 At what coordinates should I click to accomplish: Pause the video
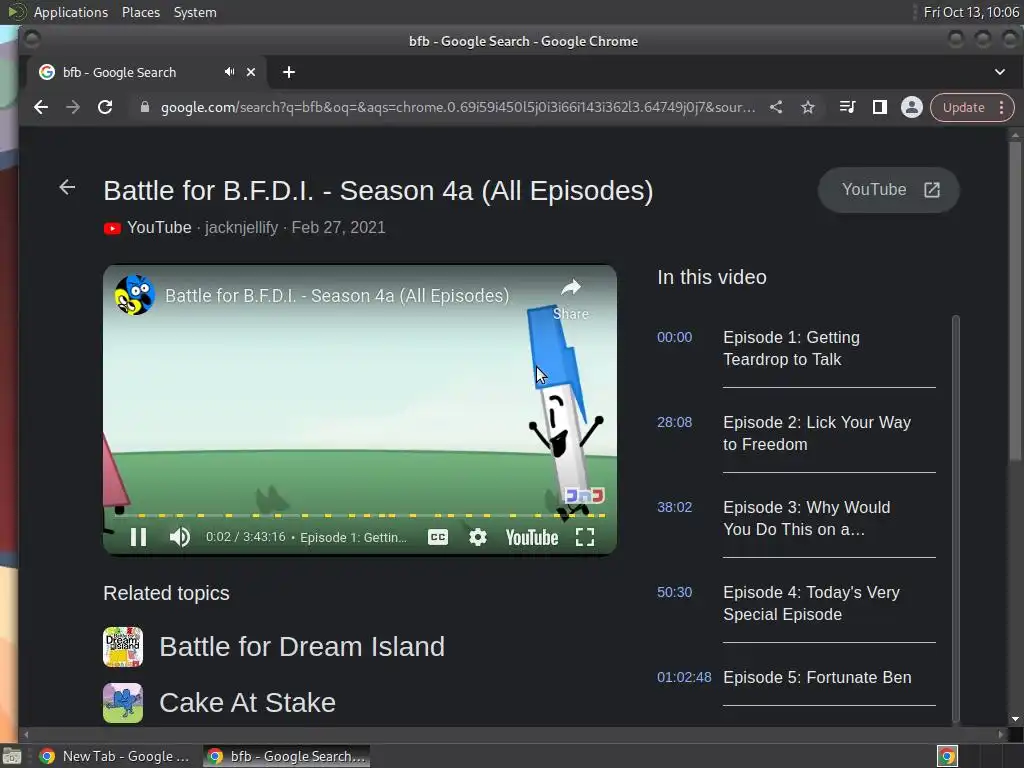(x=138, y=537)
